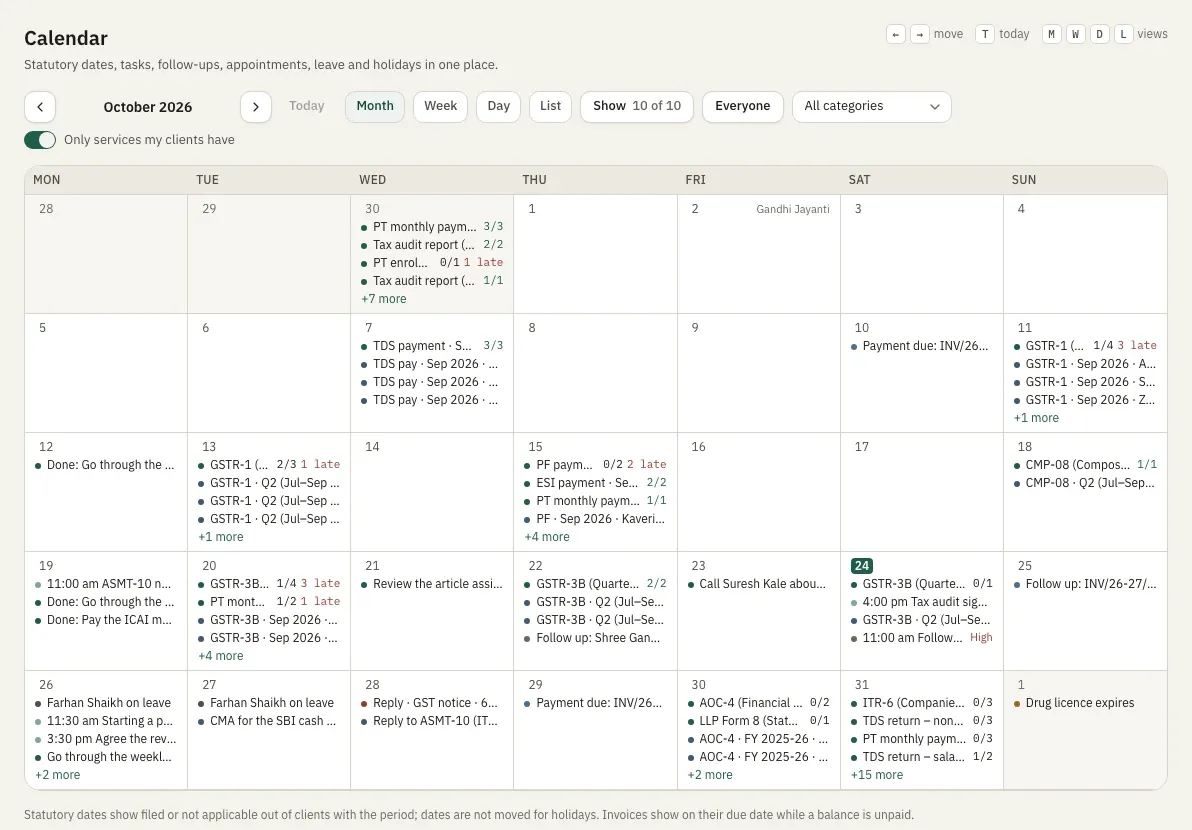The image size is (1192, 830).
Task: Expand +1 more on October 11
Action: (x=1036, y=418)
